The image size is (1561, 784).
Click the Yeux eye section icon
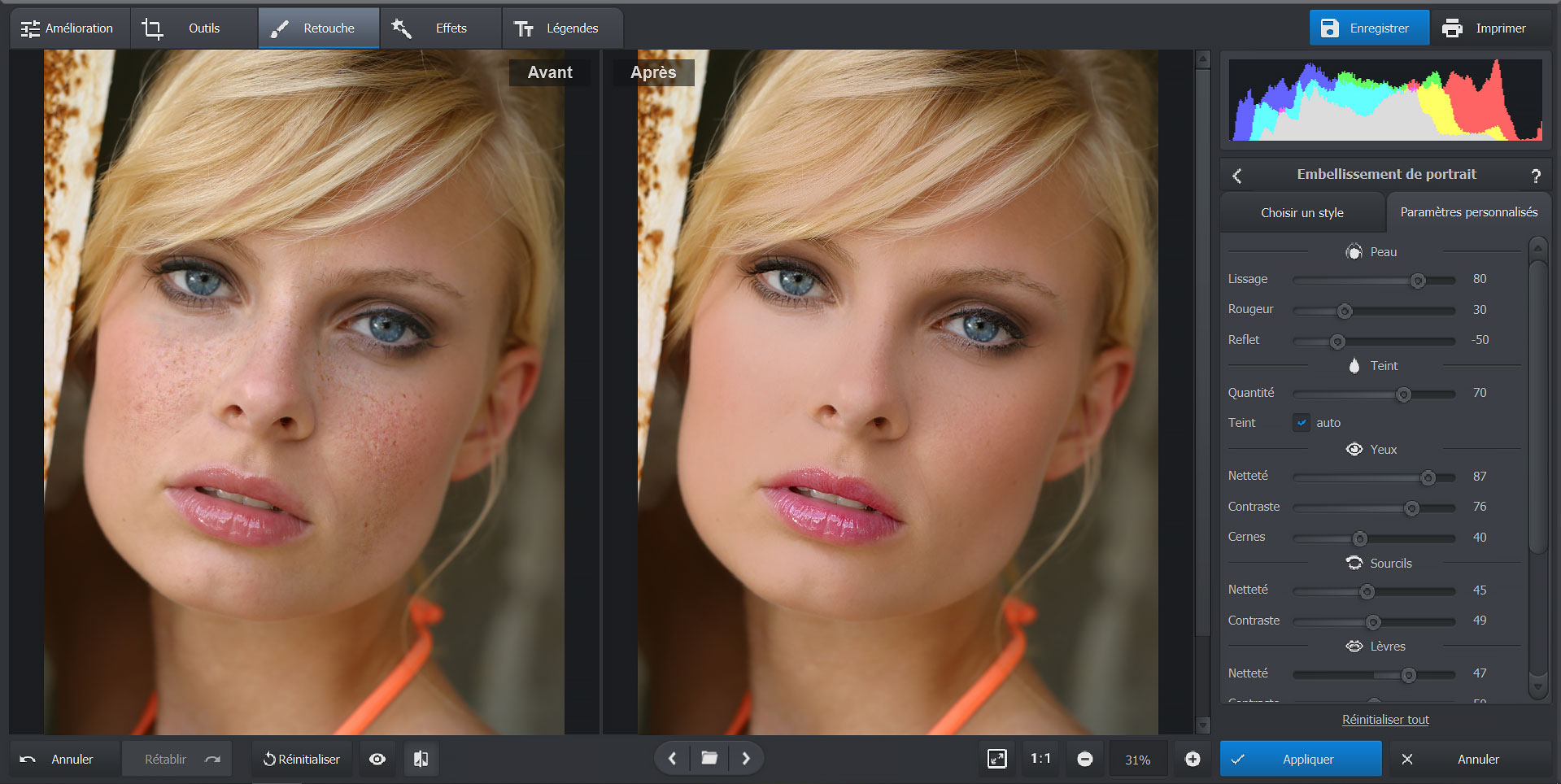pyautogui.click(x=1354, y=450)
